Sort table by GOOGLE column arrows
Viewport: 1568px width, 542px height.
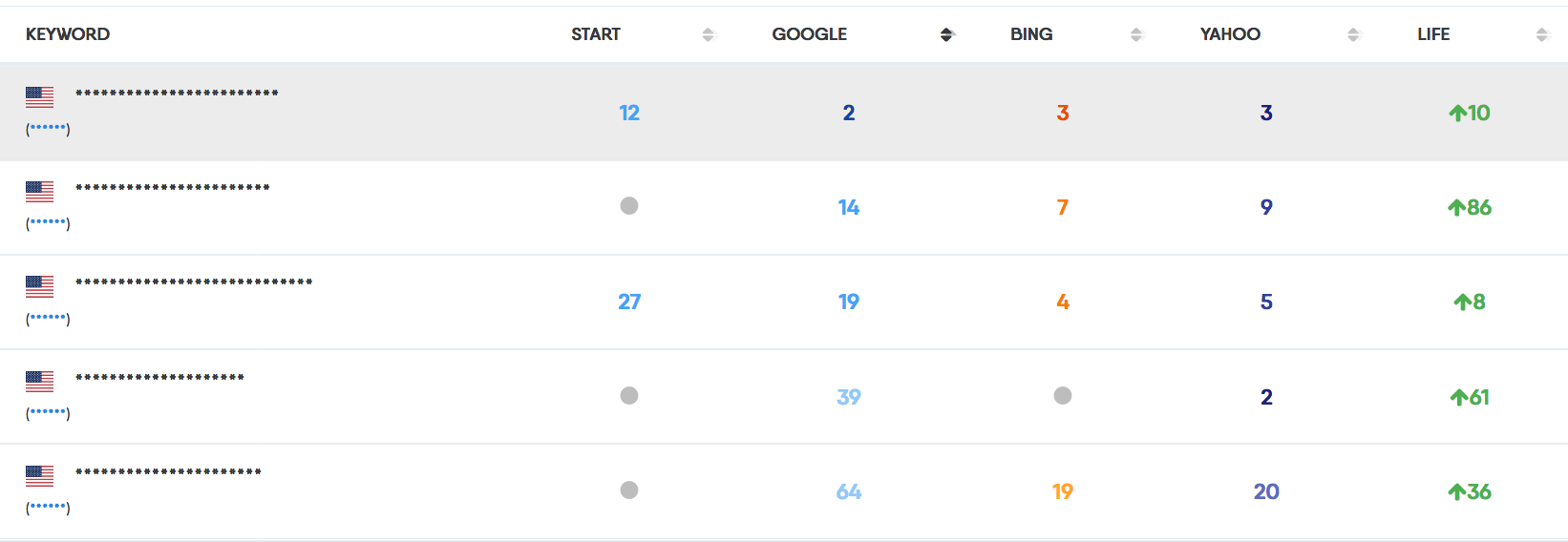pos(946,34)
